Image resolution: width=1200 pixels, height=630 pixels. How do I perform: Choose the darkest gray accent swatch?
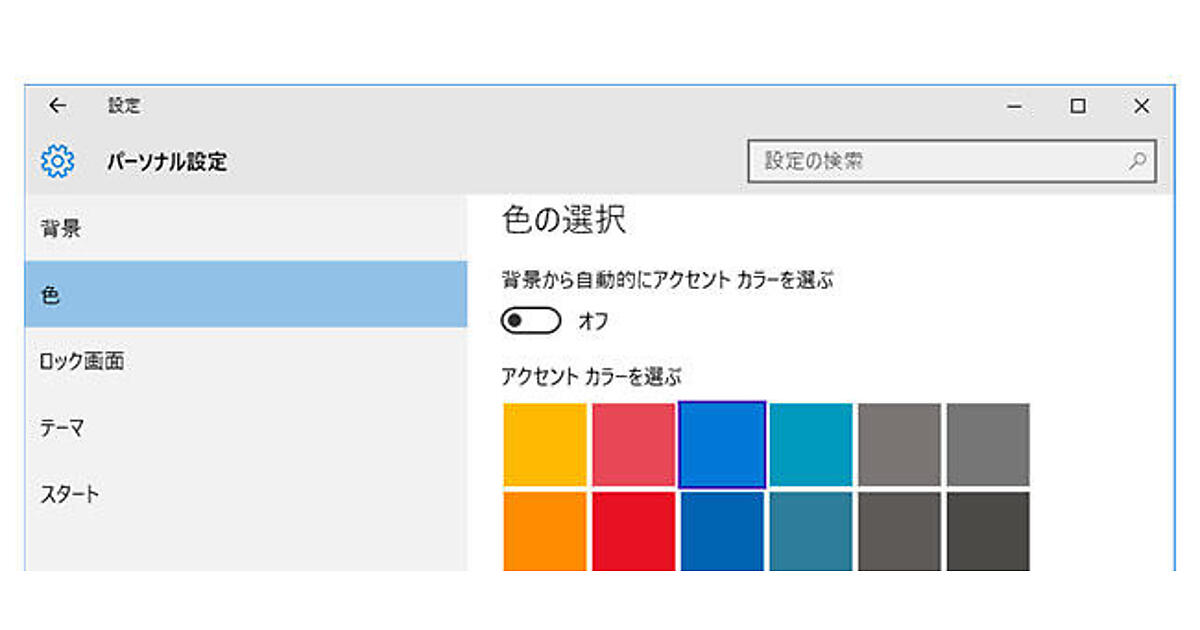pos(988,531)
